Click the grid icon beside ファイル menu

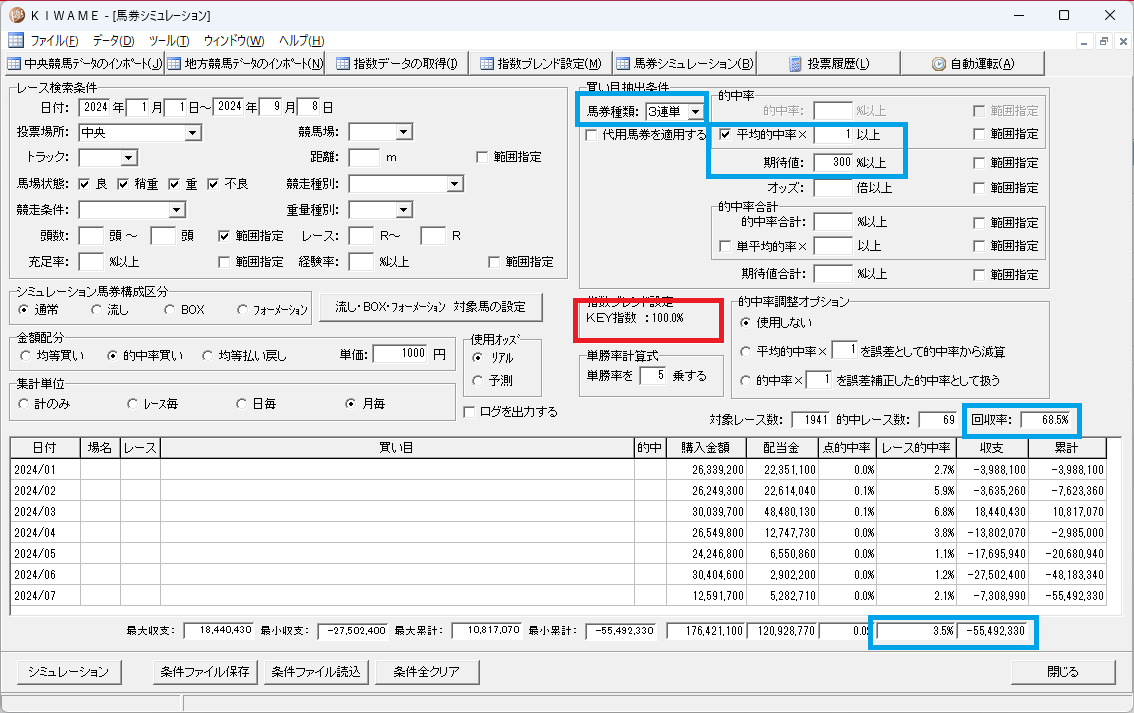click(15, 40)
